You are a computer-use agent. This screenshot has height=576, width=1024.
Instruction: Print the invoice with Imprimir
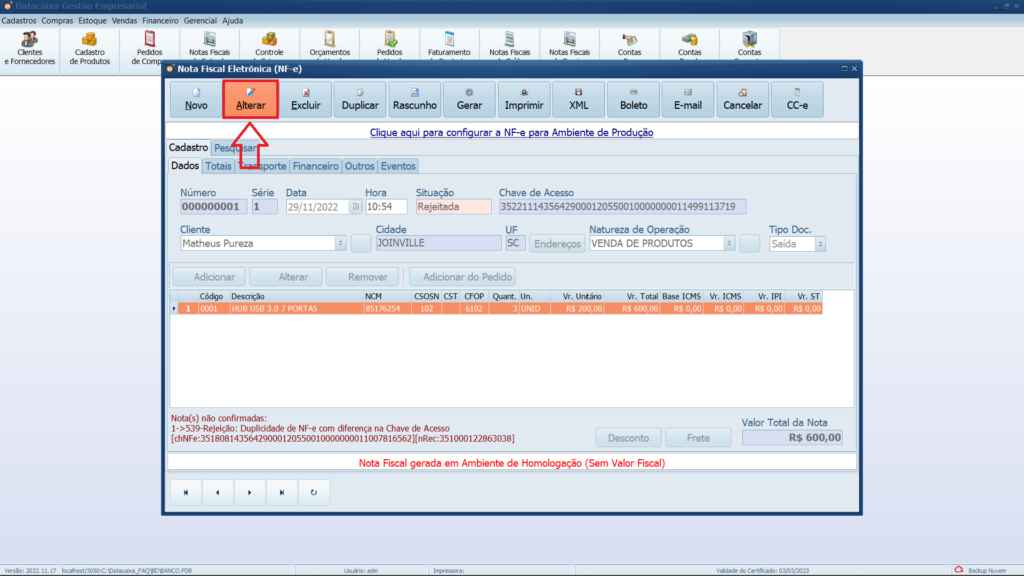click(x=524, y=99)
